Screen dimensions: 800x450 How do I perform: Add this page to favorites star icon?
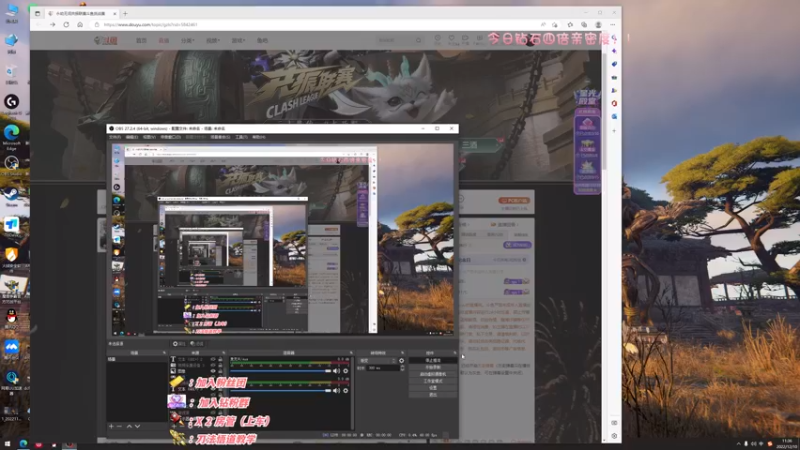coord(555,24)
